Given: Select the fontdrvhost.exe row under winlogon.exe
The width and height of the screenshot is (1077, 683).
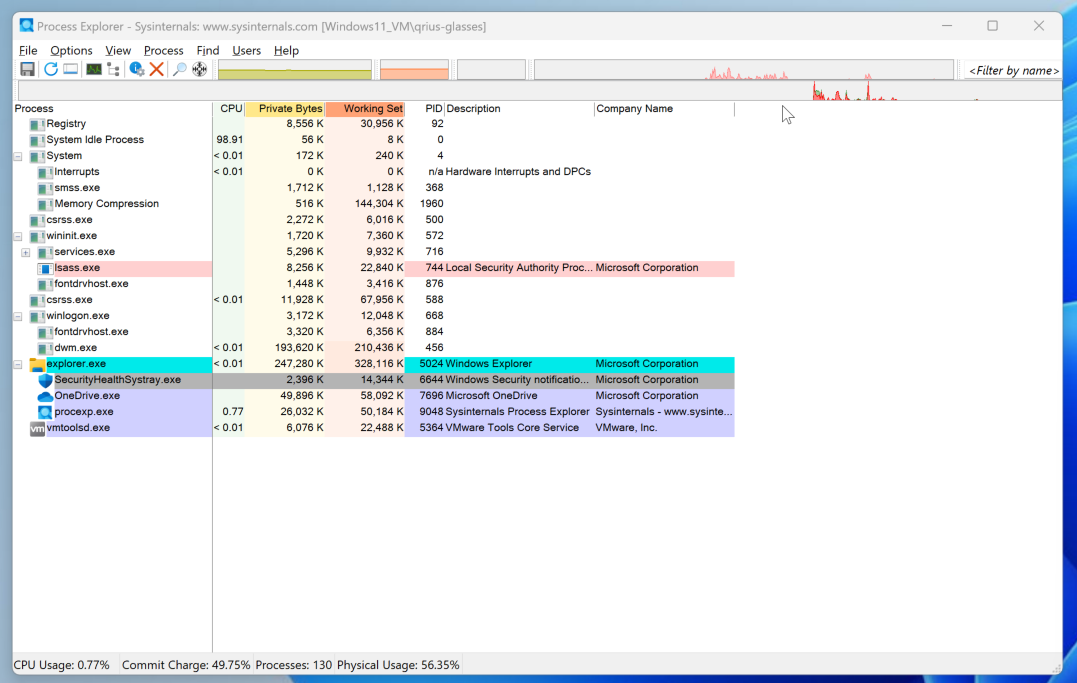Looking at the screenshot, I should 374,332.
